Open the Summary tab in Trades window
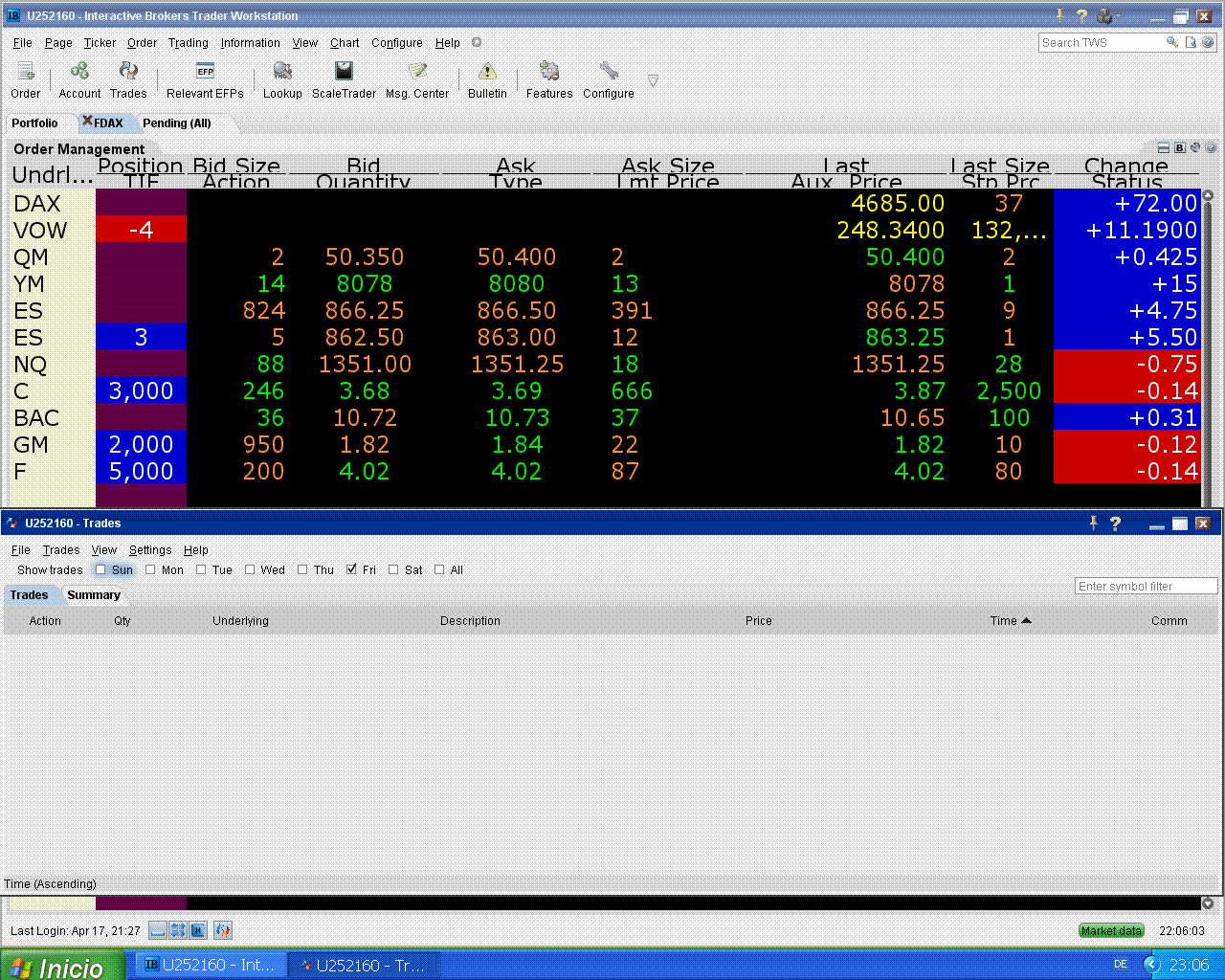The height and width of the screenshot is (980, 1225). pyautogui.click(x=94, y=594)
